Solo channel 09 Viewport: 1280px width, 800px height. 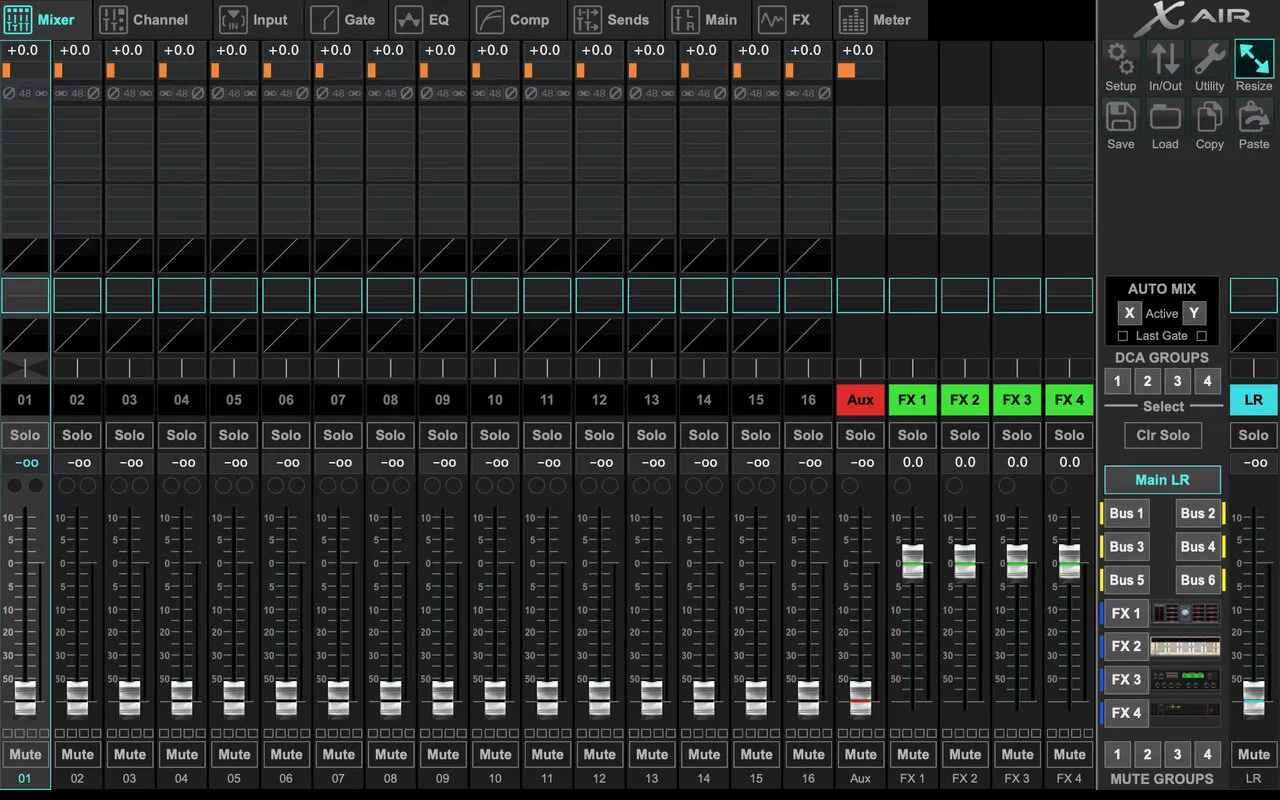click(x=443, y=435)
